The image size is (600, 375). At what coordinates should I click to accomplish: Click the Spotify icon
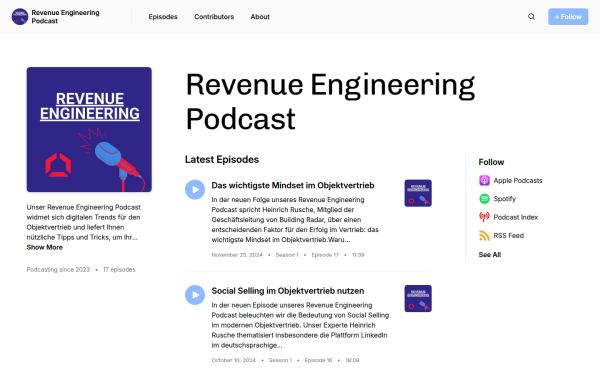pos(484,199)
